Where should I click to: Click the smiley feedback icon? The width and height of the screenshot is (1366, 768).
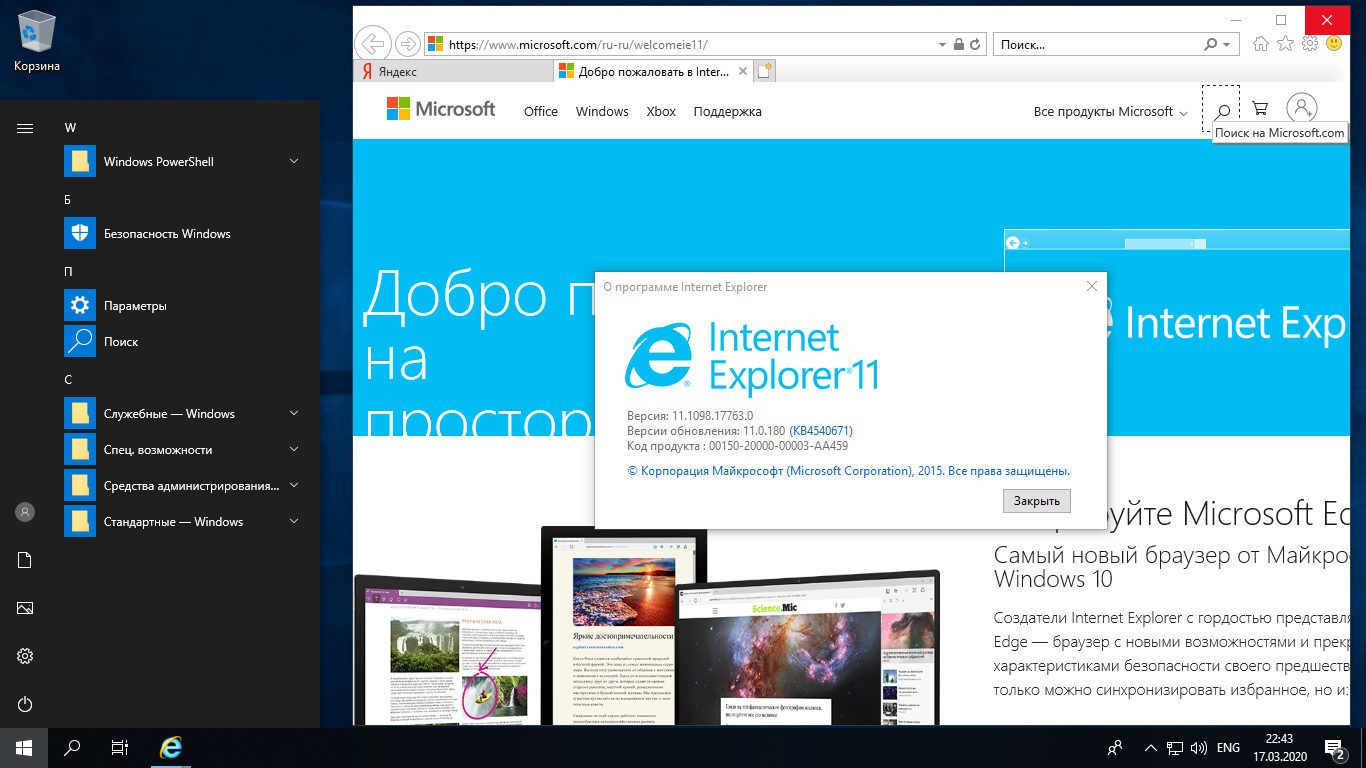tap(1334, 44)
